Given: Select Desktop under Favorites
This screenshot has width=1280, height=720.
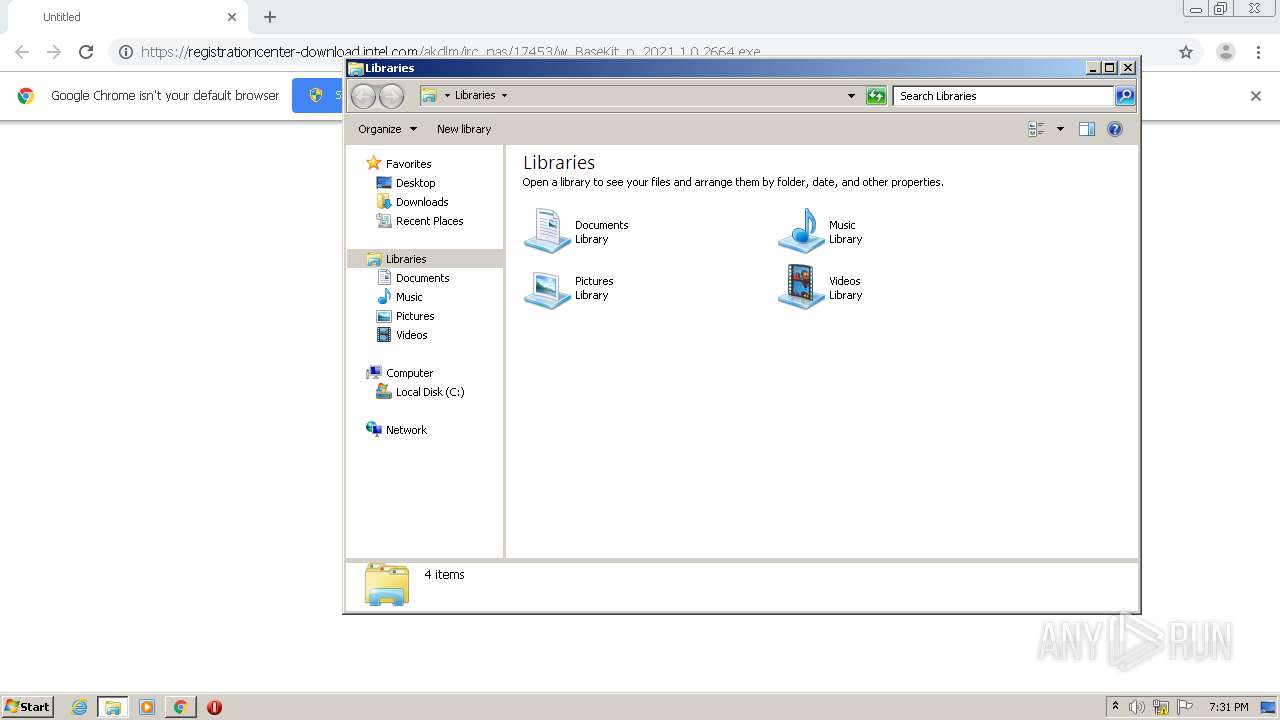Looking at the screenshot, I should point(415,183).
